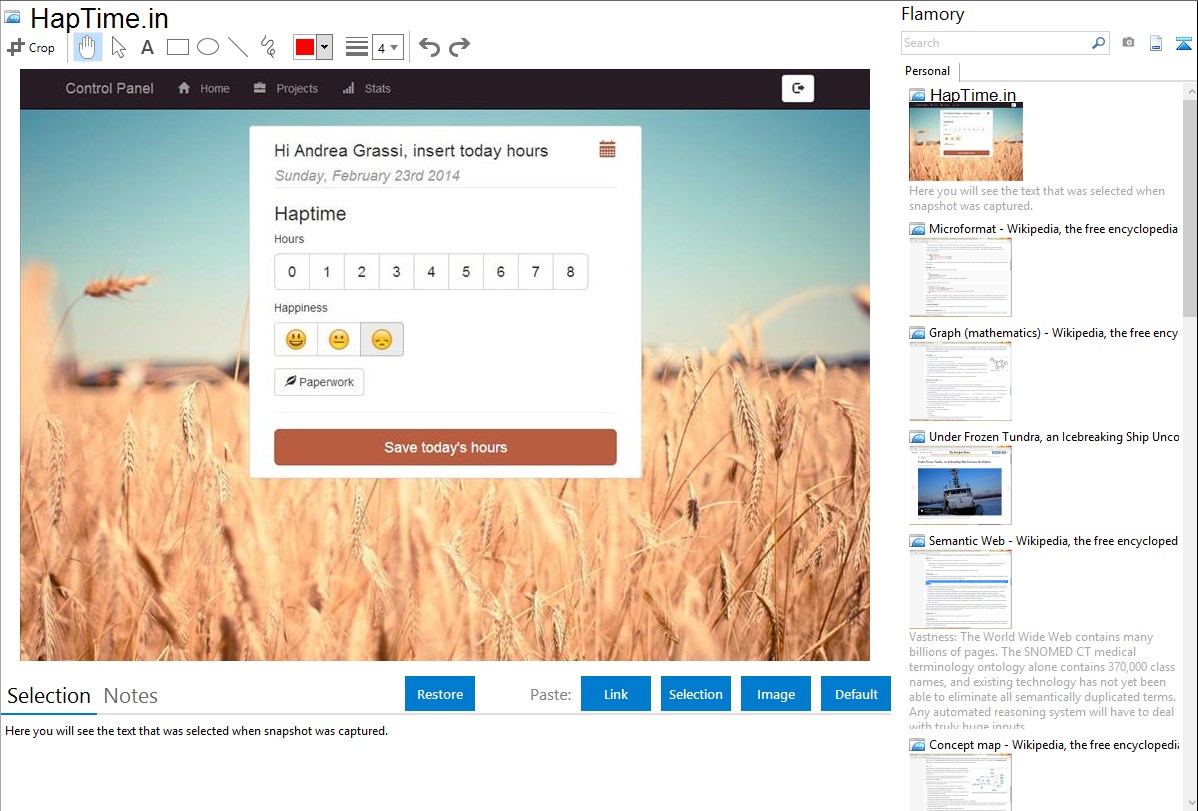Image resolution: width=1198 pixels, height=811 pixels.
Task: Click Save today's hours button
Action: coord(445,447)
